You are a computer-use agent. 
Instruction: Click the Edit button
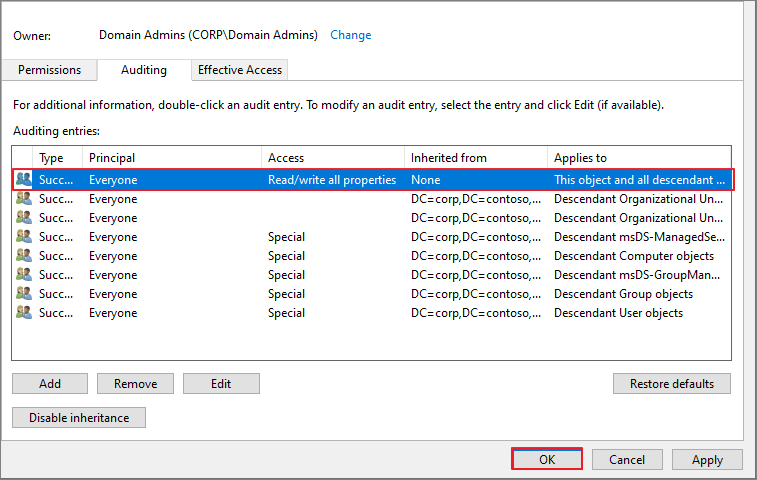[221, 384]
